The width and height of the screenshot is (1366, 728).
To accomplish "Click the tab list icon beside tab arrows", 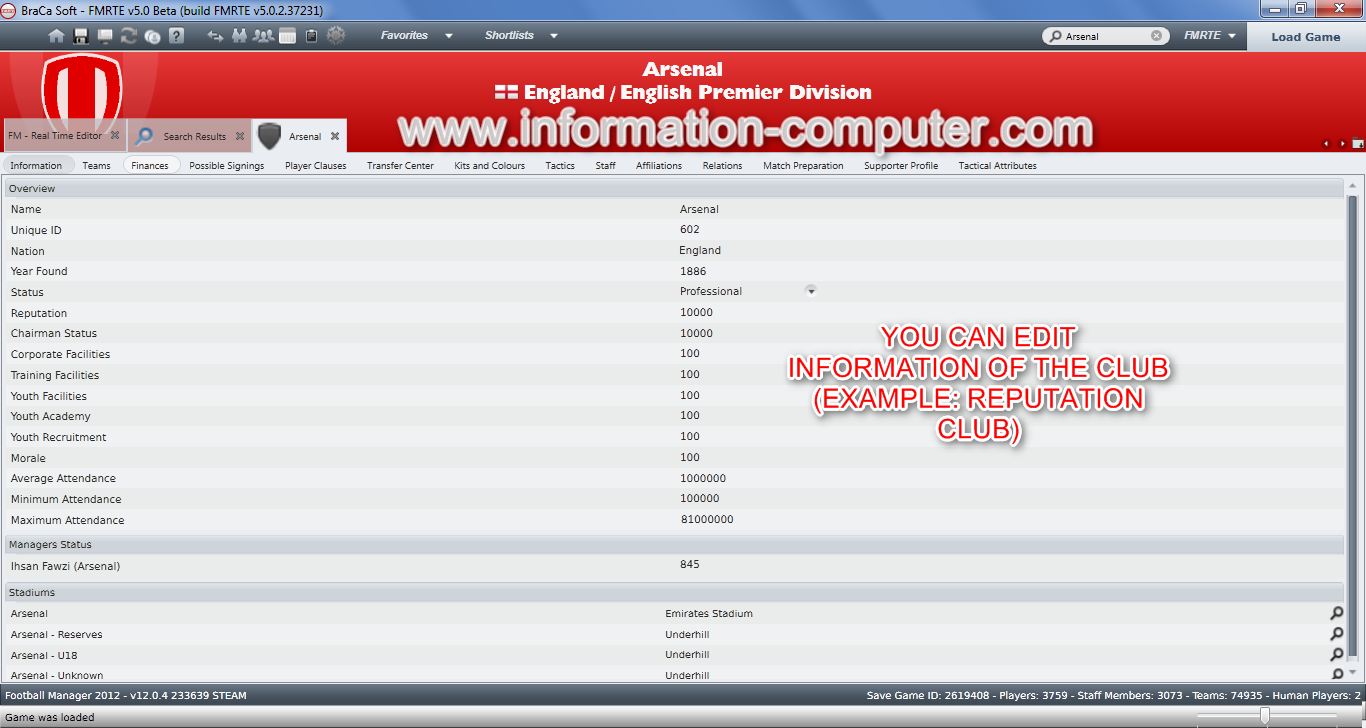I will click(x=1357, y=144).
